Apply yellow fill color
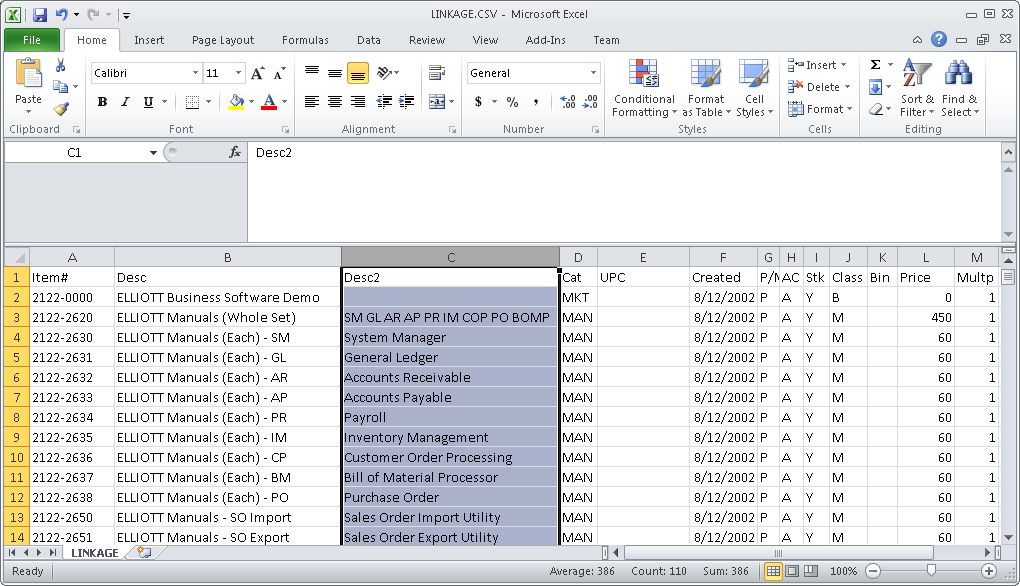The image size is (1020, 586). click(237, 101)
